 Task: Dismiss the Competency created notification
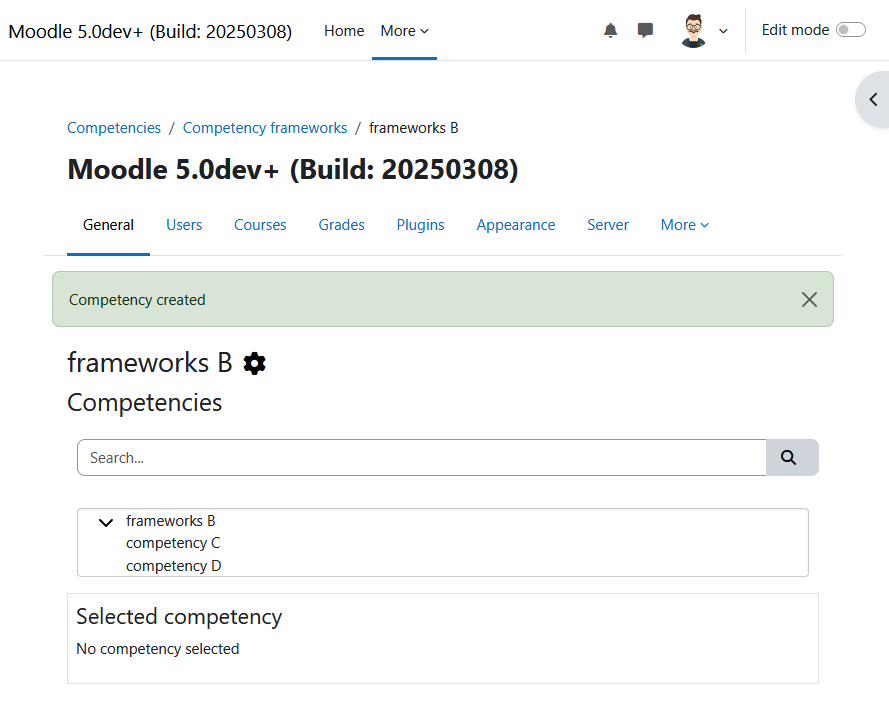(809, 299)
